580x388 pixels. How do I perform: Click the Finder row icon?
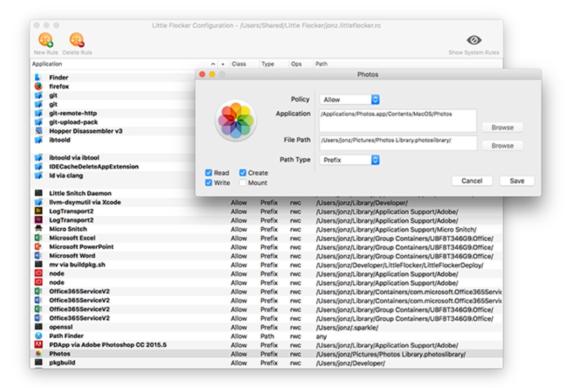click(x=38, y=77)
